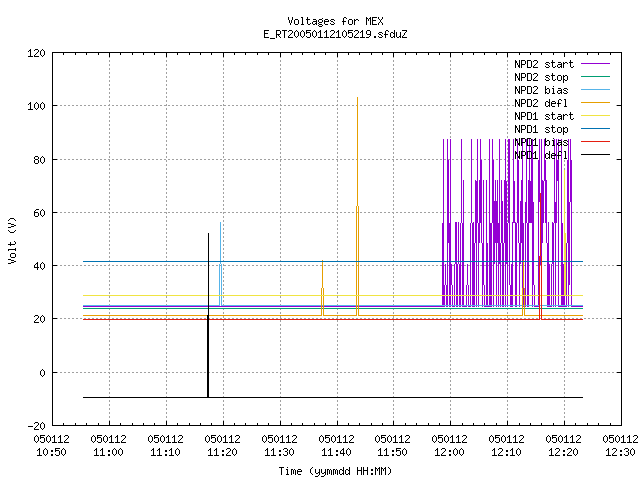Click the x-axis tick label 12:10

507,452
